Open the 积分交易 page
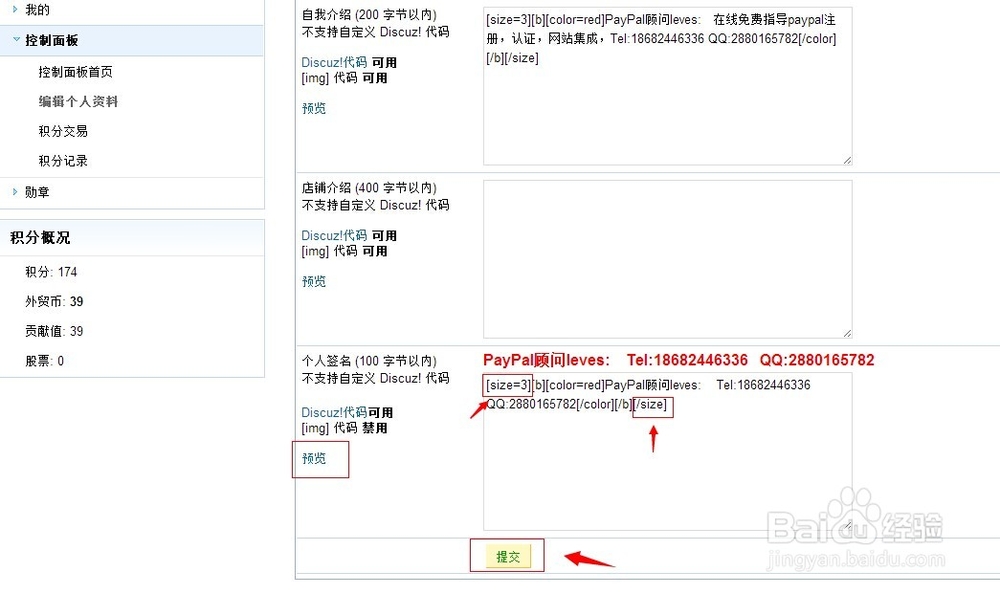 coord(63,131)
